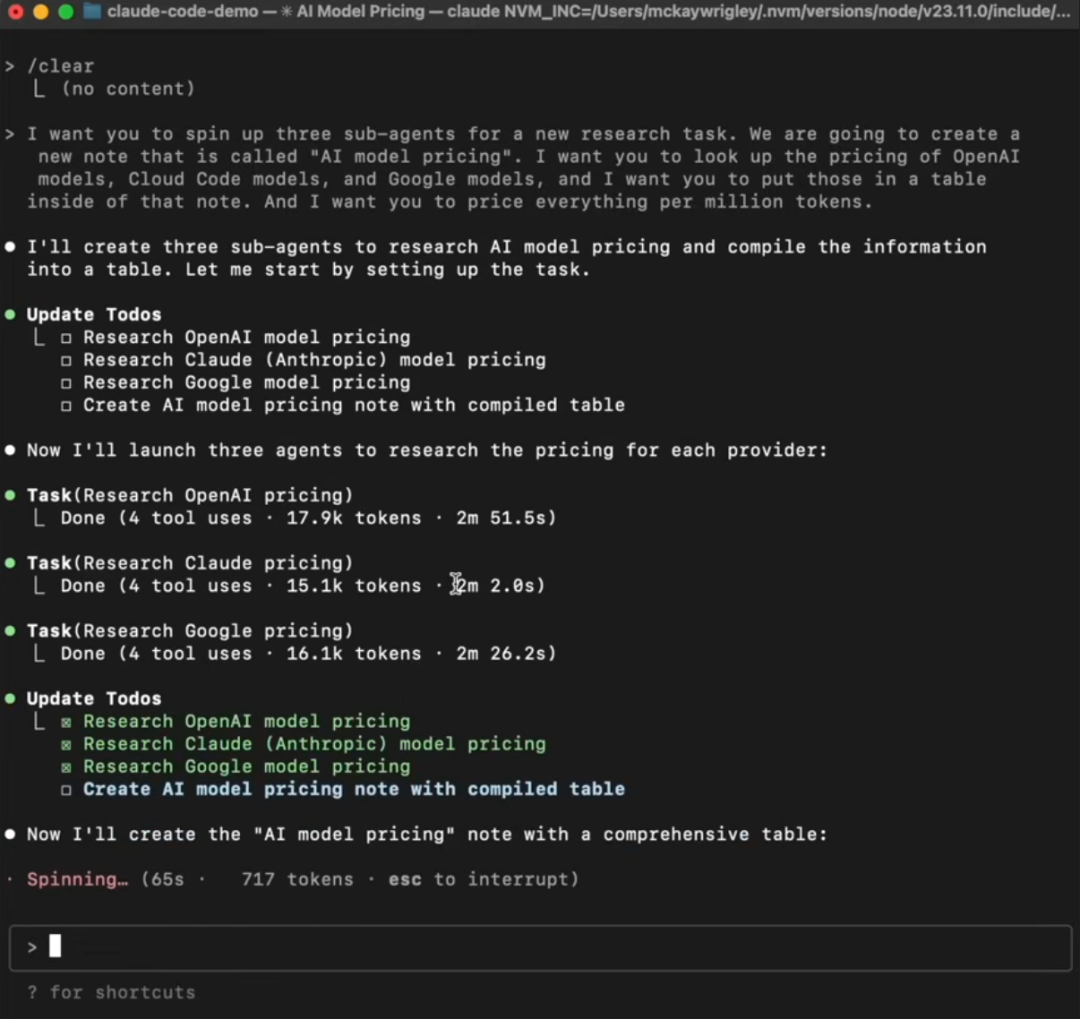Click the first "Update Todos" heading

pyautogui.click(x=94, y=314)
